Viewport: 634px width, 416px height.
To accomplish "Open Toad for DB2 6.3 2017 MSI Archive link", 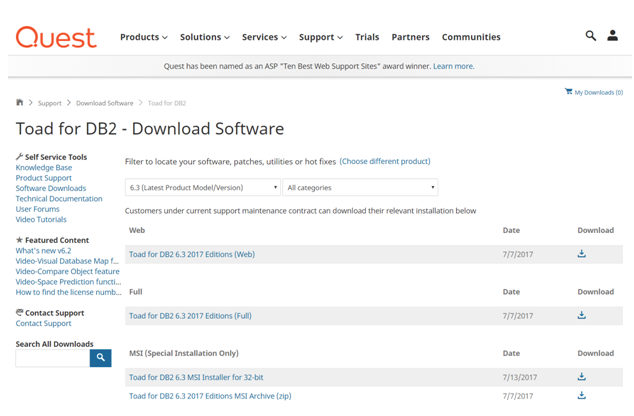I will pyautogui.click(x=210, y=396).
